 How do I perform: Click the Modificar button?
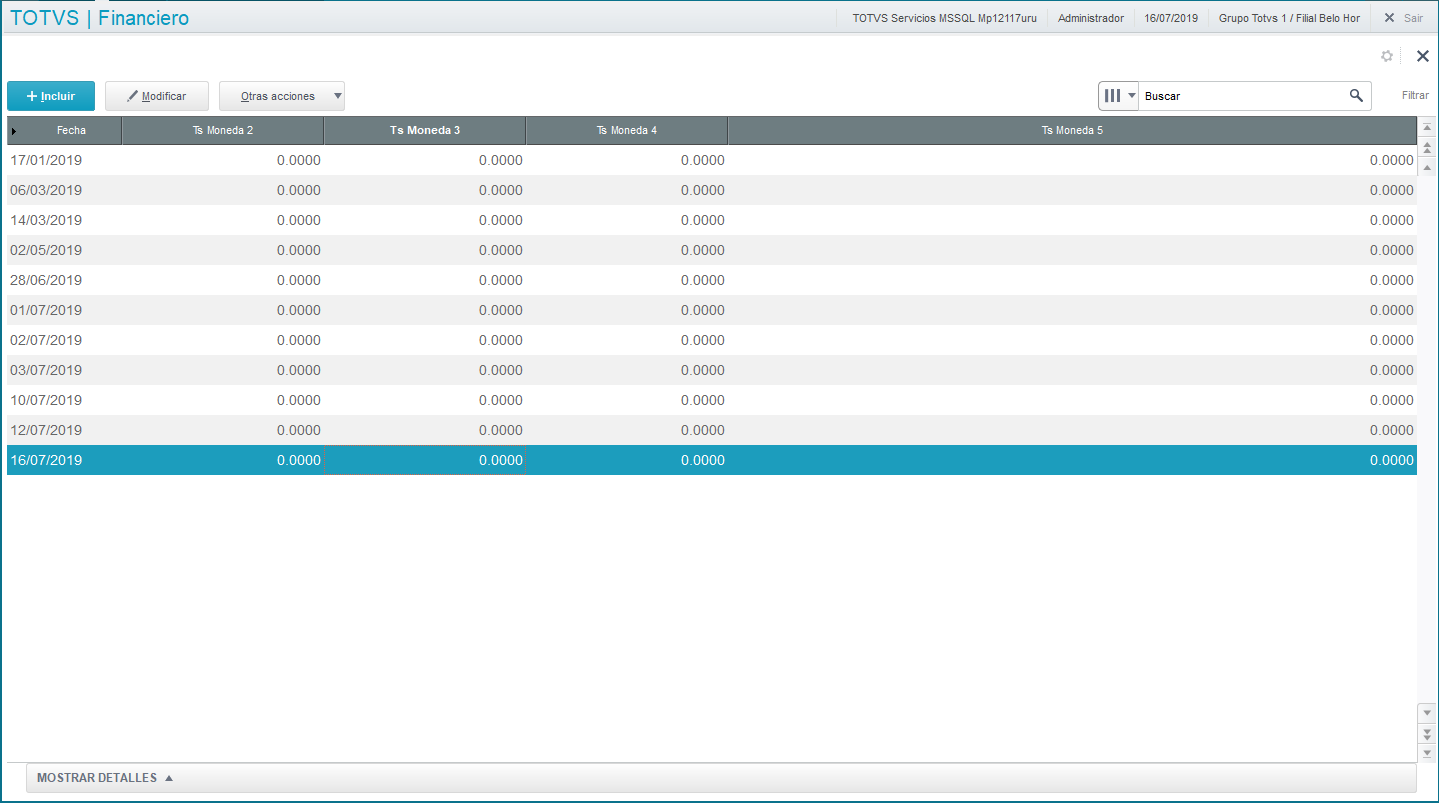[157, 96]
